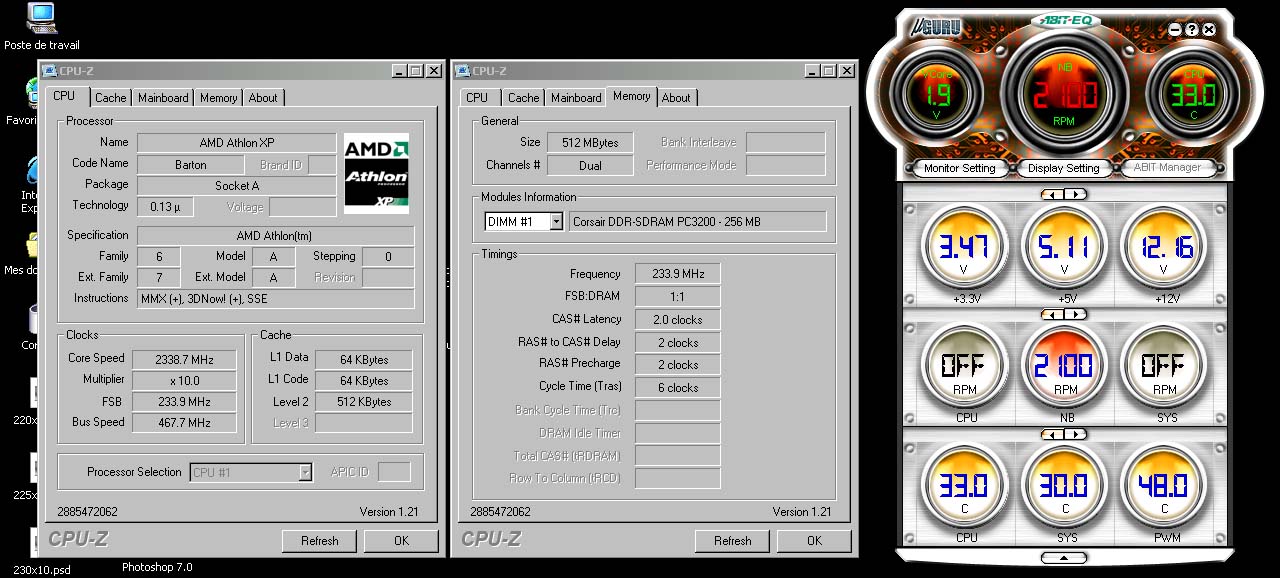Click the NB fan 2100 RPM gauge
The width and height of the screenshot is (1280, 578).
pyautogui.click(x=1064, y=366)
